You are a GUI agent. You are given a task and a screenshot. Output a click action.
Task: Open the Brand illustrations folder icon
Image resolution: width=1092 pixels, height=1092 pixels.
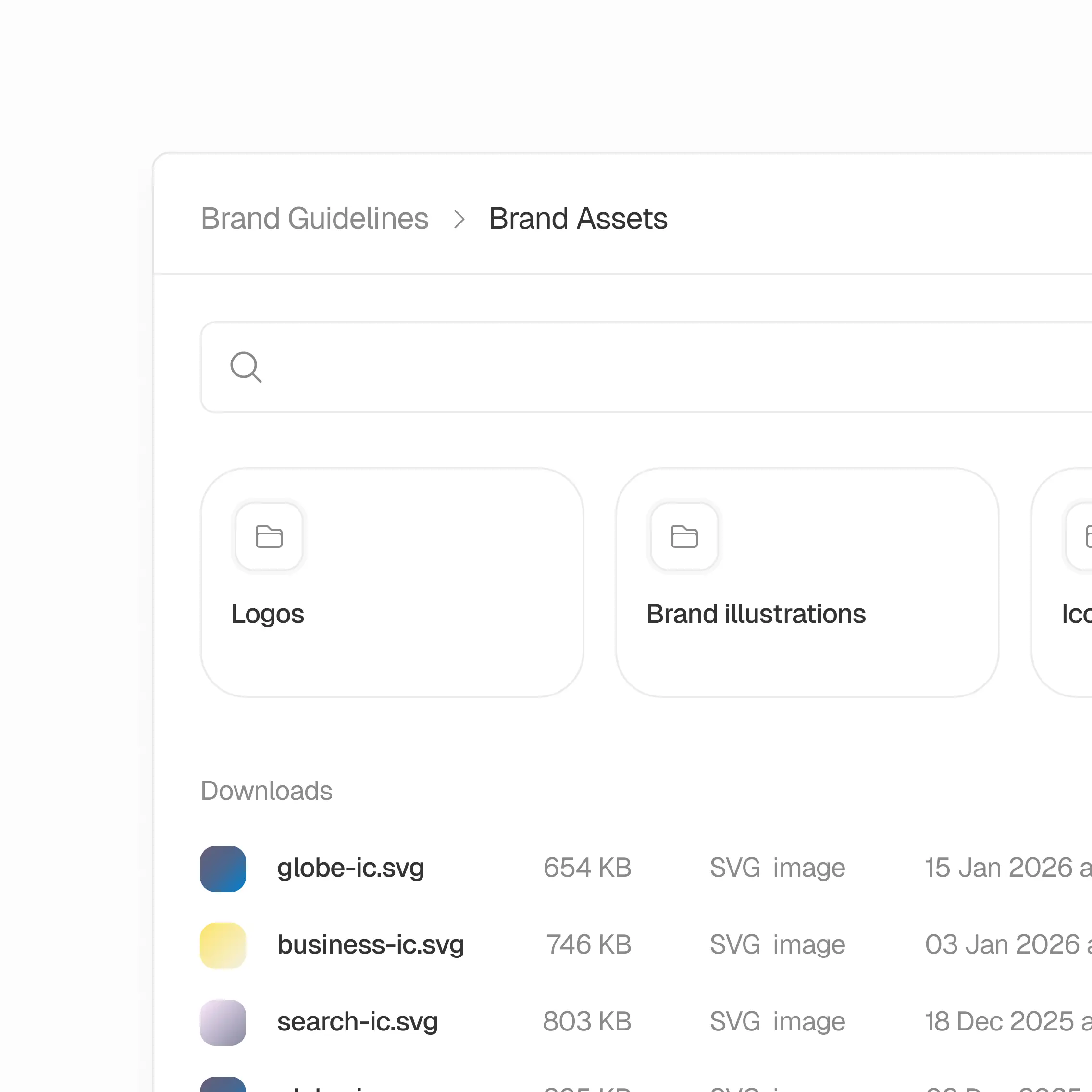tap(684, 536)
